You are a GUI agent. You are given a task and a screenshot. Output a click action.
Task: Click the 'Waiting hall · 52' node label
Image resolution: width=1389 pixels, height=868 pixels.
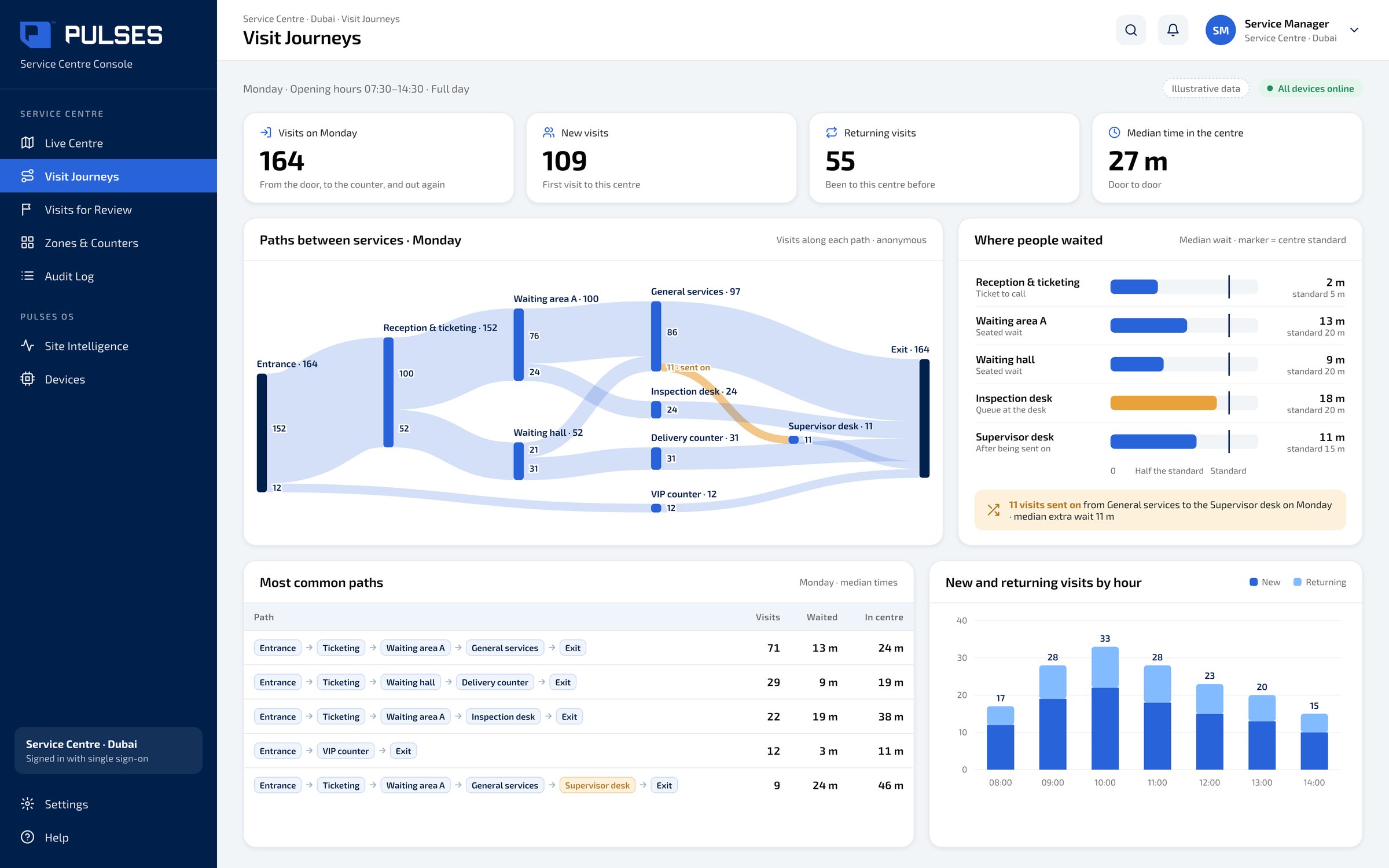click(x=548, y=432)
